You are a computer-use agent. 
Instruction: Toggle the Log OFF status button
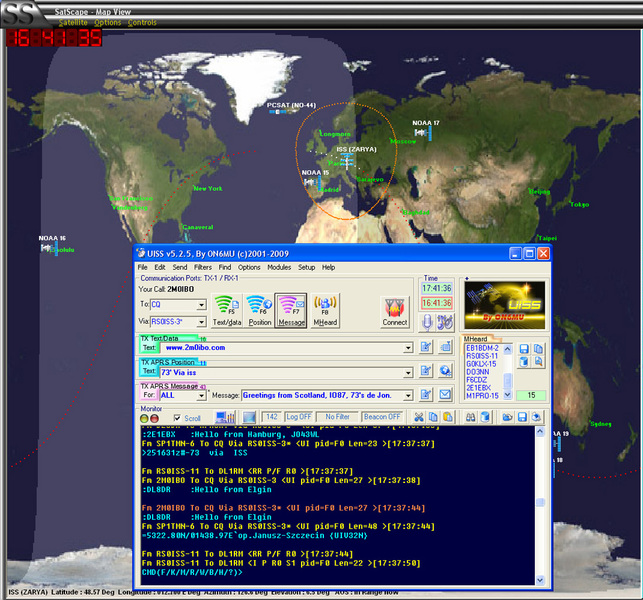point(299,417)
